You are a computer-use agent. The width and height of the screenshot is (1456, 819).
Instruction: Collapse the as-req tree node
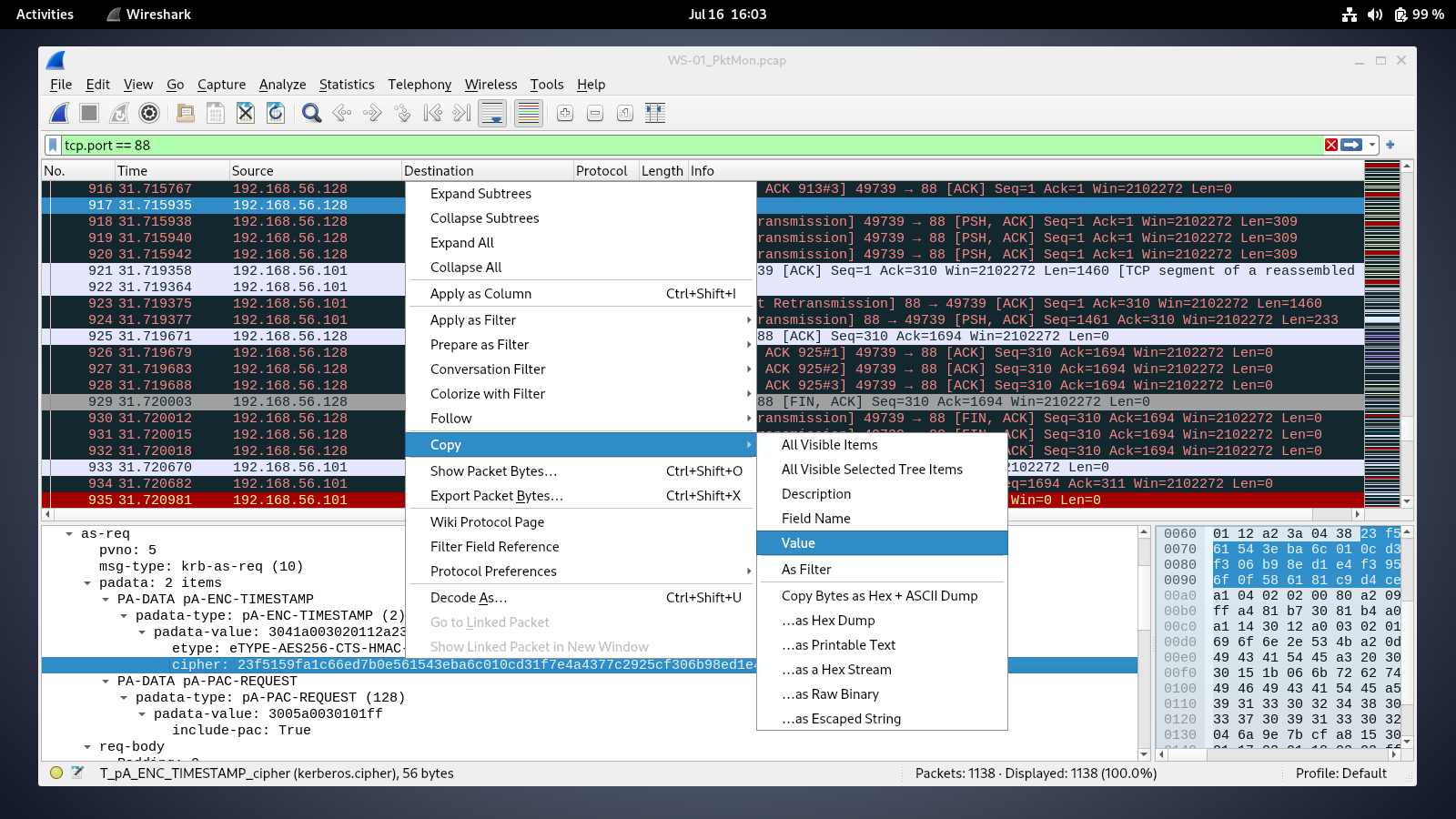(x=69, y=534)
